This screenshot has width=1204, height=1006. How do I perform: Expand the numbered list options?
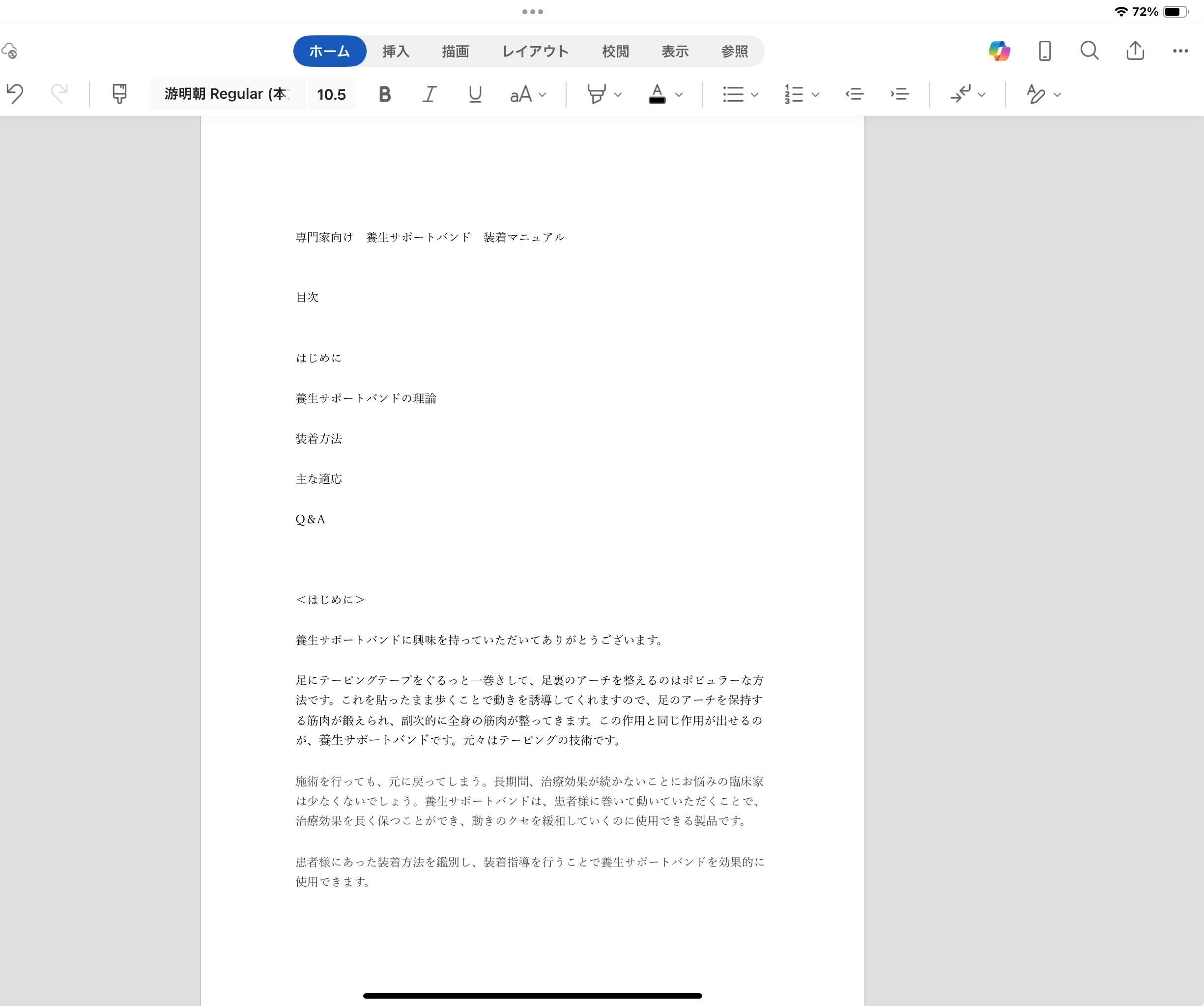tap(815, 95)
